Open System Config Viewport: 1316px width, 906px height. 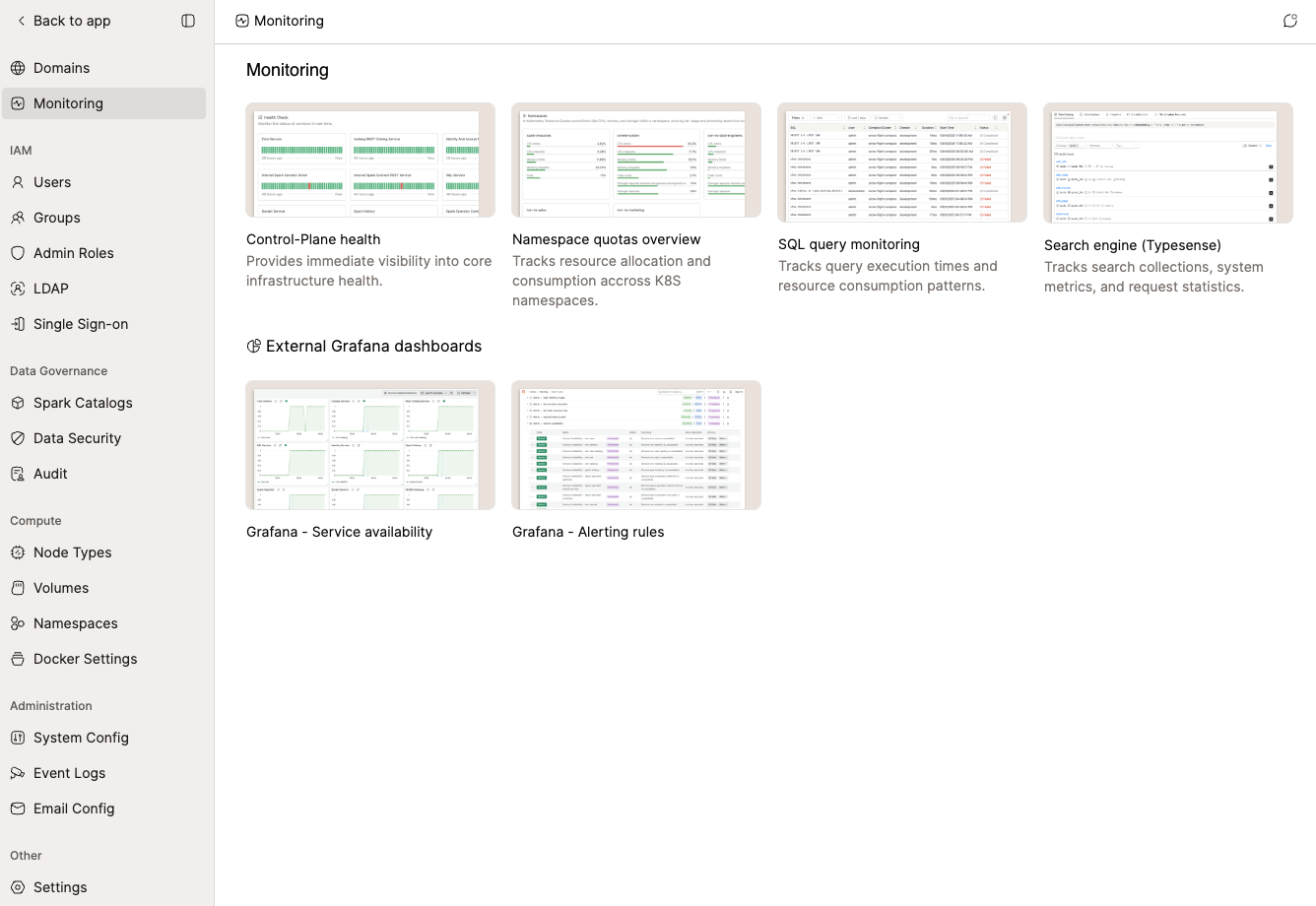pos(103,738)
